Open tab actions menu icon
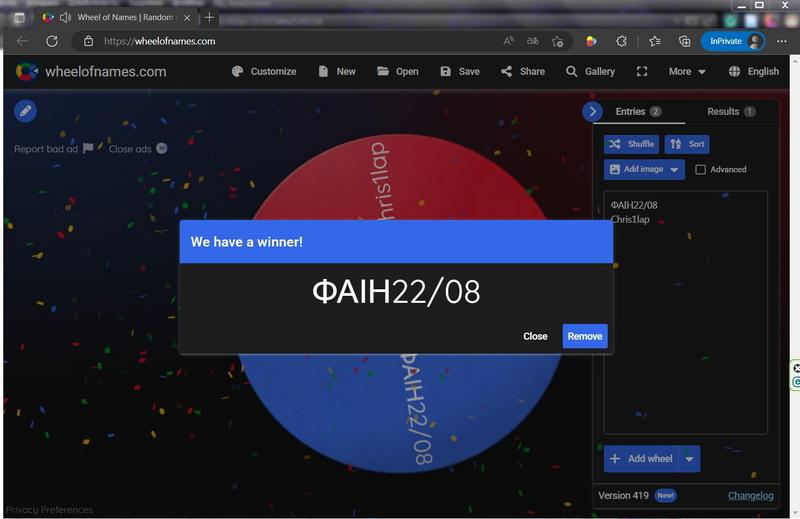The width and height of the screenshot is (800, 519). click(19, 18)
